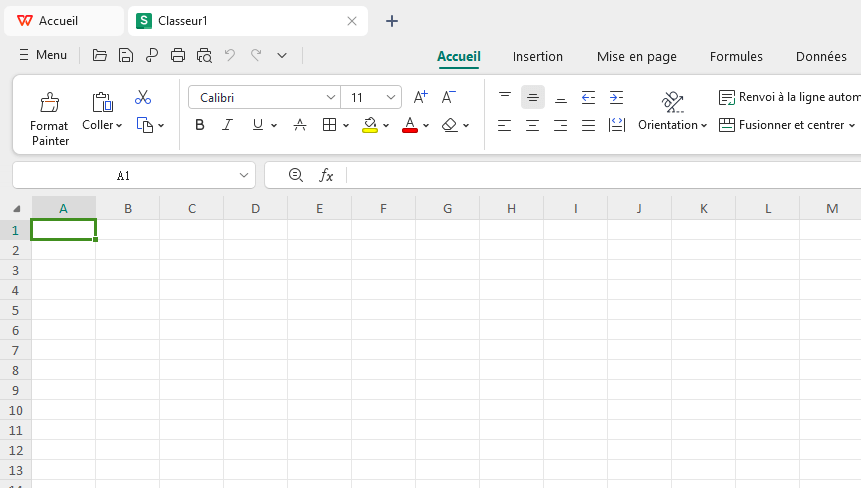Copy selection icon
Screen dimensions: 861x488
pyautogui.click(x=144, y=125)
